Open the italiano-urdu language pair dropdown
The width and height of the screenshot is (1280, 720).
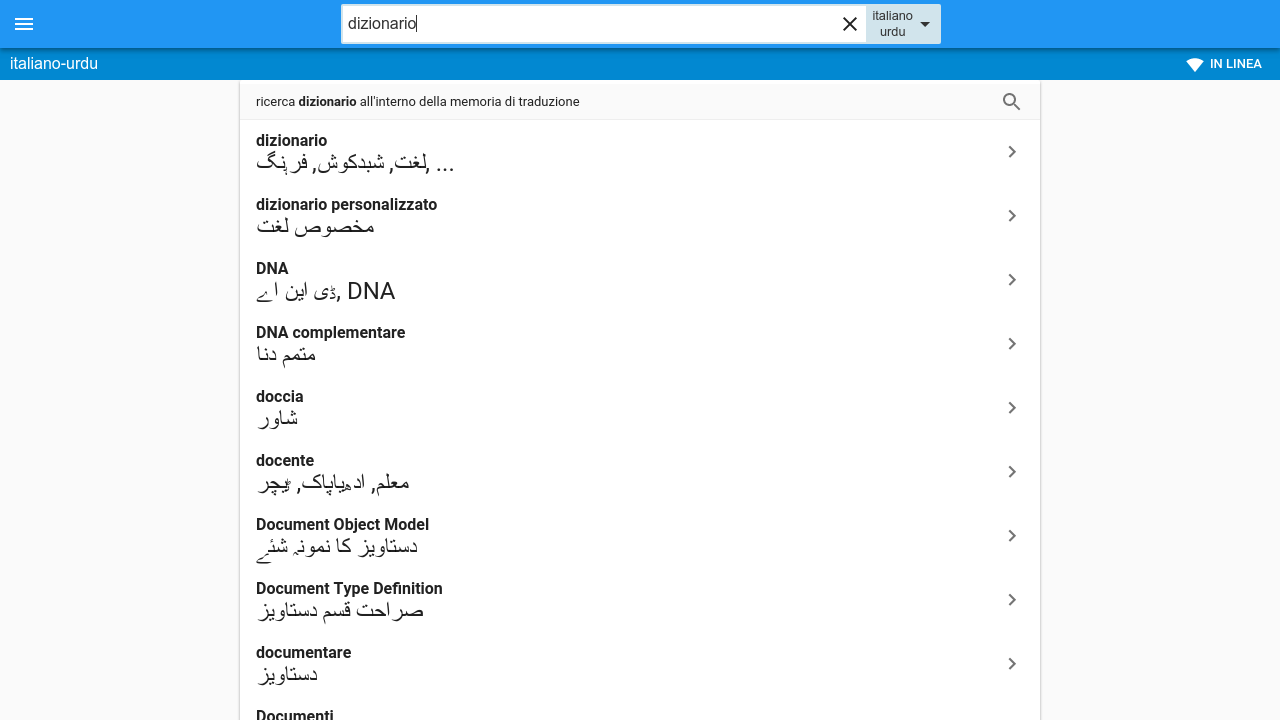click(903, 24)
